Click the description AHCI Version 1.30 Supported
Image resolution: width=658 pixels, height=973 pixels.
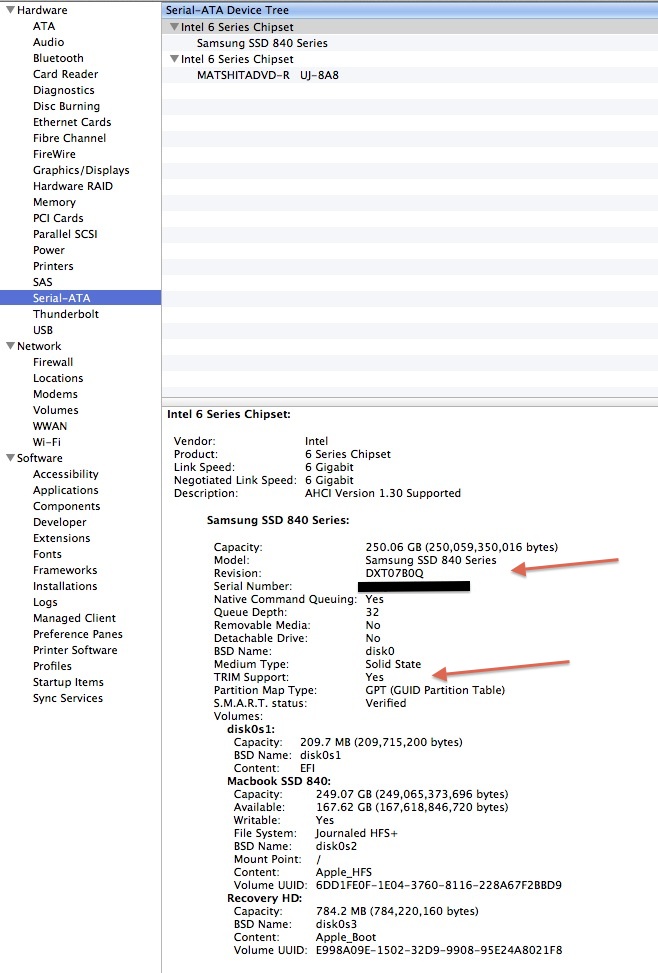click(383, 493)
